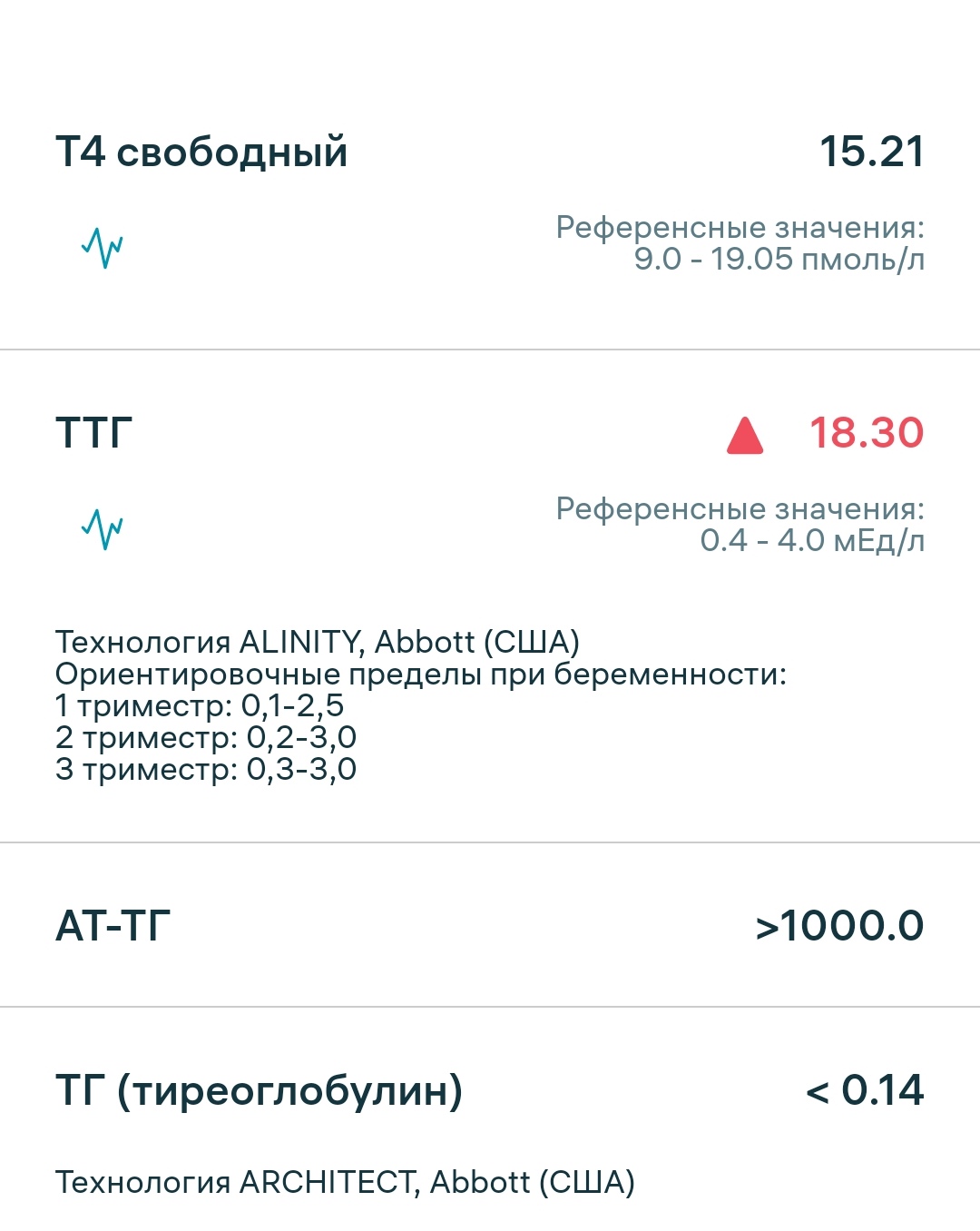Viewport: 980px width, 1231px height.
Task: Select the Т4 свободный test title
Action: point(201,152)
